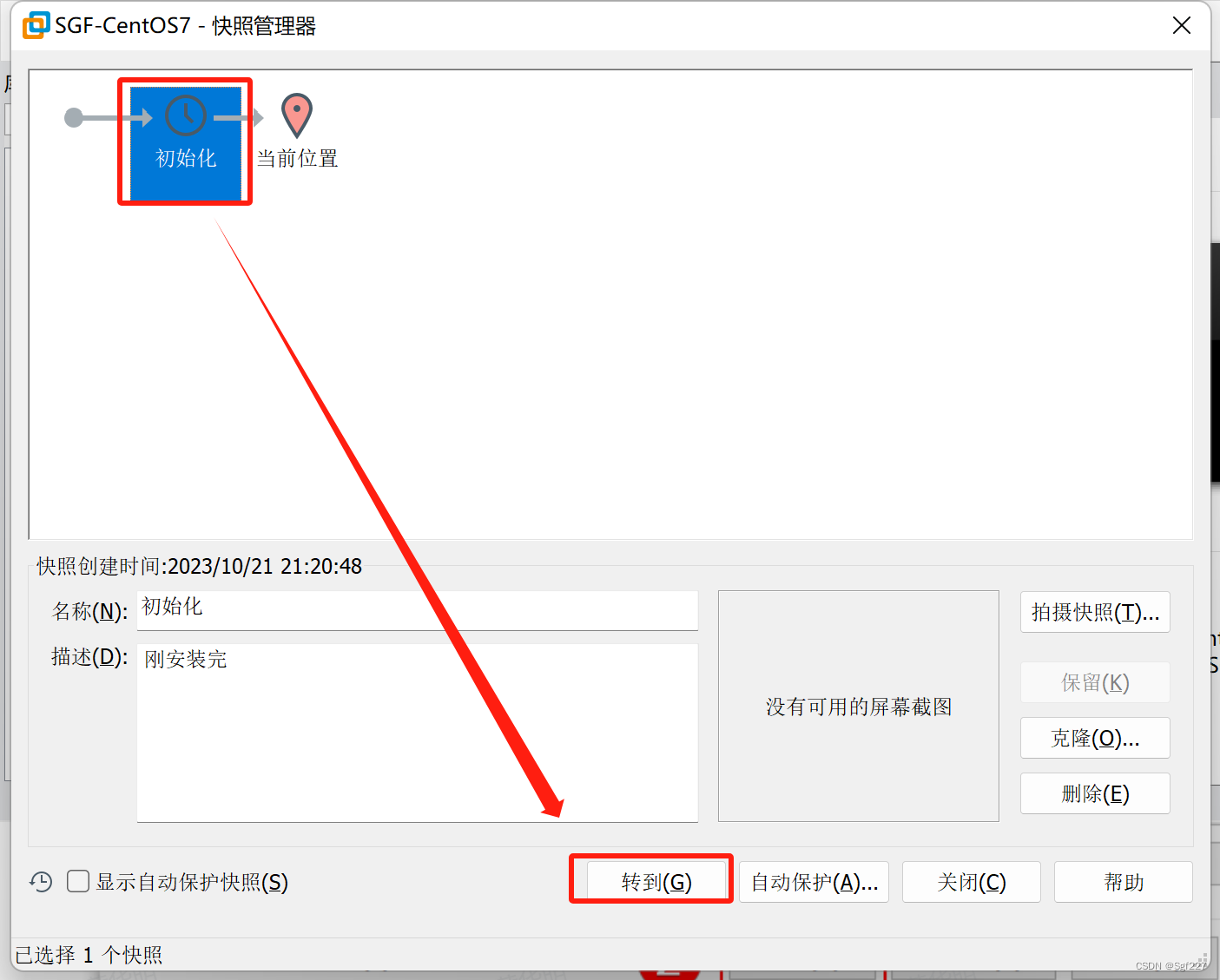Click the VMware logo in title bar
Viewport: 1220px width, 980px height.
point(36,25)
